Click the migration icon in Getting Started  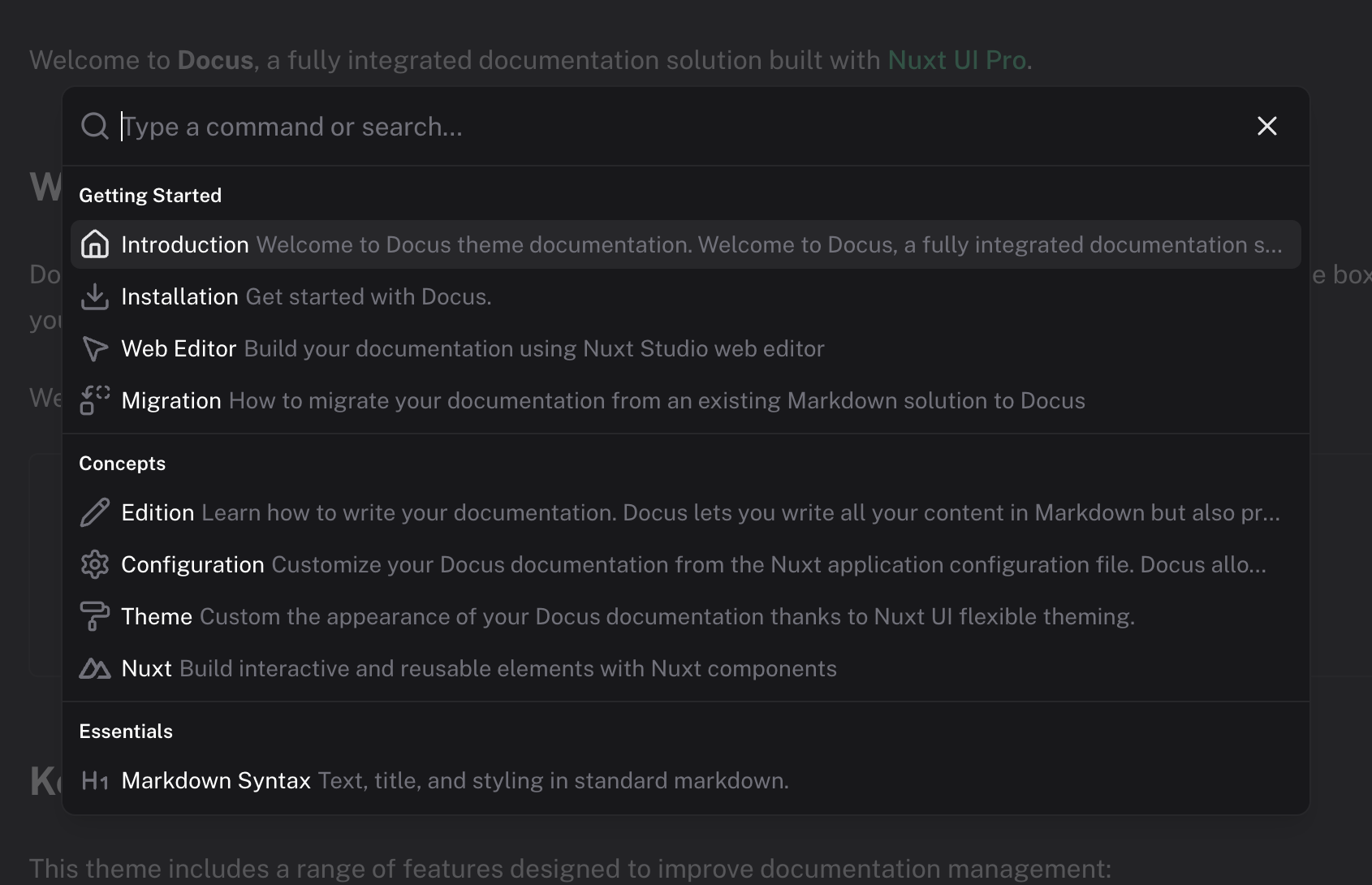click(x=95, y=400)
